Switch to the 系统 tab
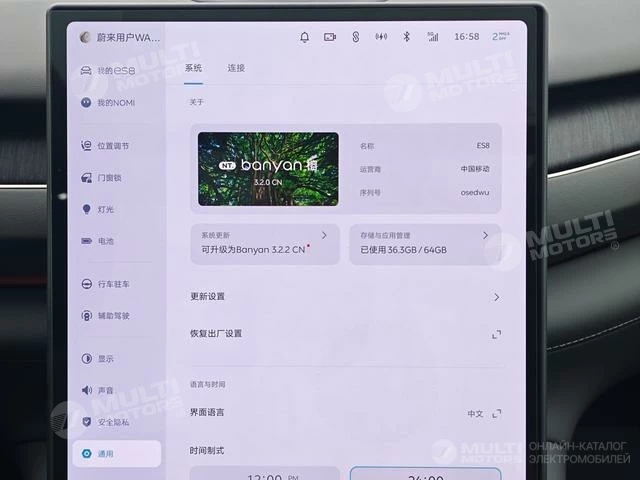This screenshot has width=640, height=480. pyautogui.click(x=193, y=68)
